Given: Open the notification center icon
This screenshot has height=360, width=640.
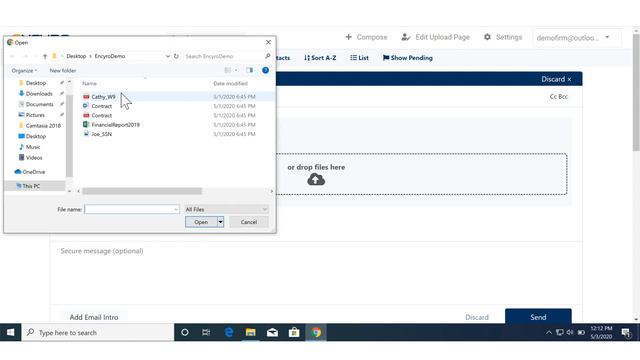Looking at the screenshot, I should [x=626, y=333].
